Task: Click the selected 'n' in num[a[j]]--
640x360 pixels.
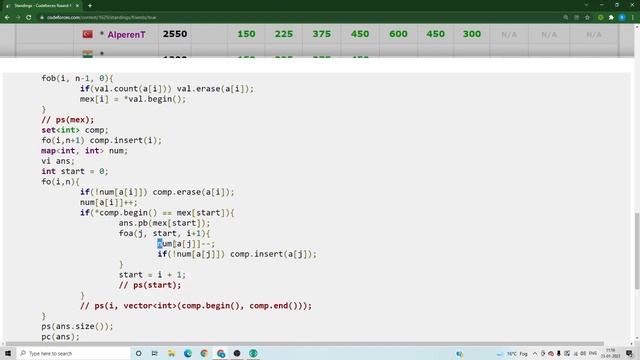Action: pyautogui.click(x=160, y=244)
